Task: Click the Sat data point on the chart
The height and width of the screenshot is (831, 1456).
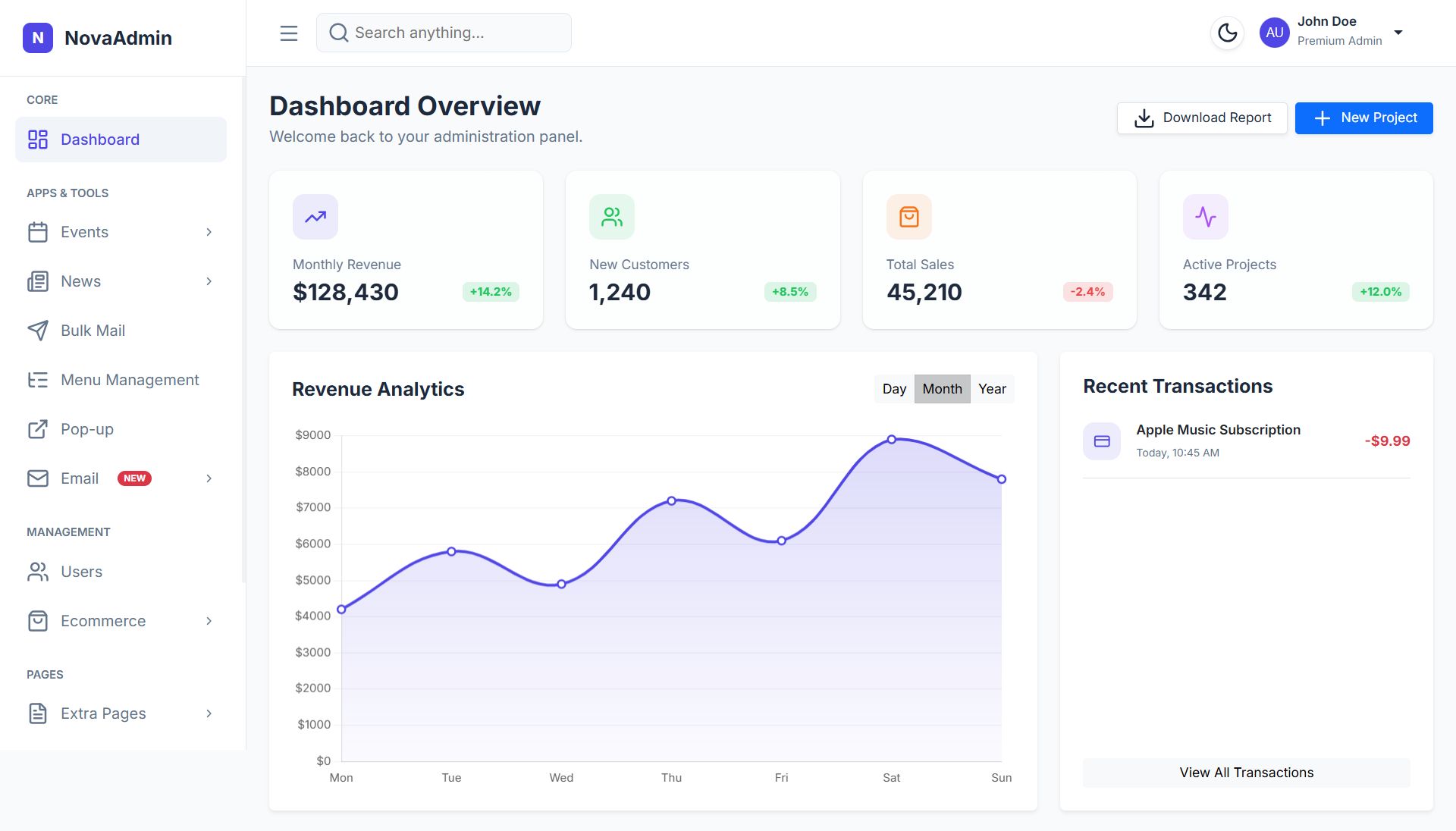Action: 892,440
